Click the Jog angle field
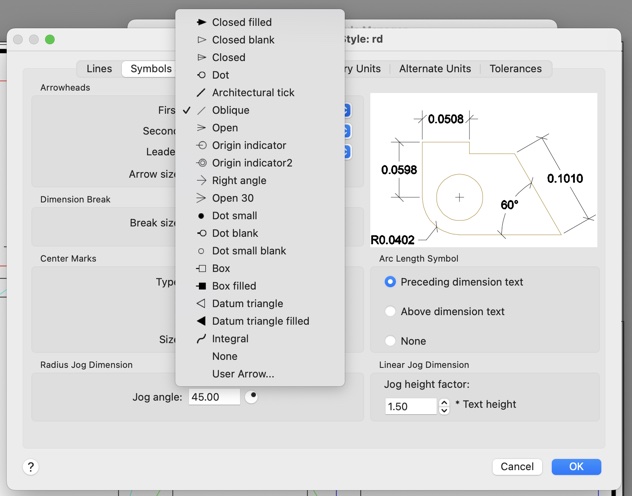 click(214, 397)
